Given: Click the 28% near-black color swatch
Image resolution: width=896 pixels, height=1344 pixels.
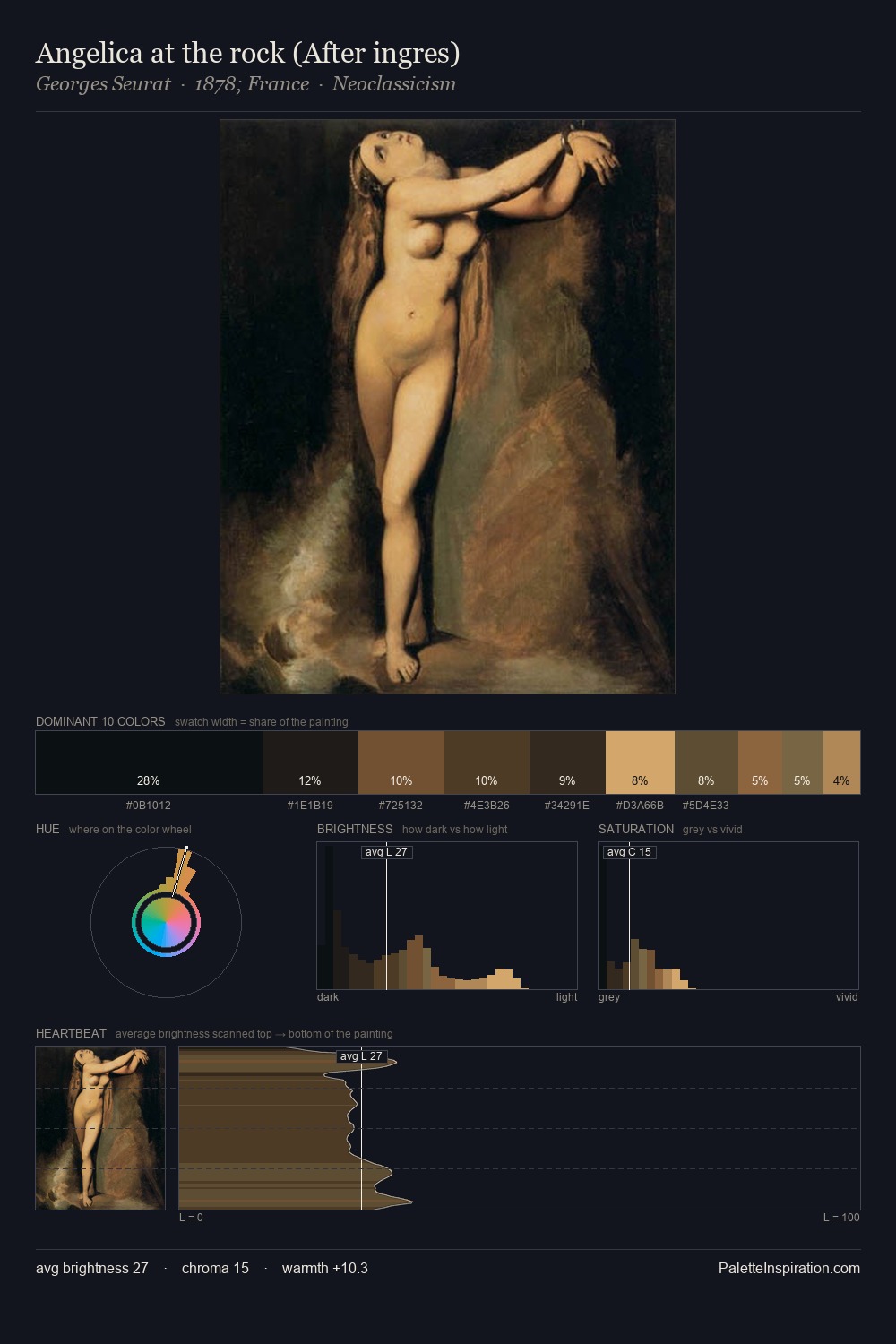Looking at the screenshot, I should point(149,762).
